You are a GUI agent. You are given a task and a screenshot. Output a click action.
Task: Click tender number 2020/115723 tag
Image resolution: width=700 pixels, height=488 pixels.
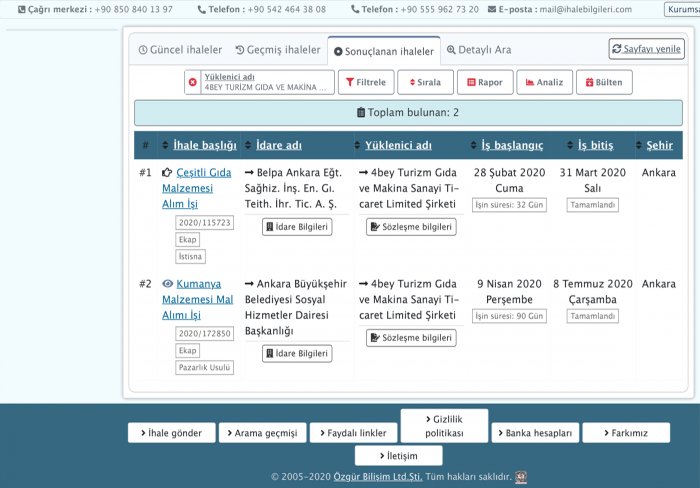(x=204, y=222)
